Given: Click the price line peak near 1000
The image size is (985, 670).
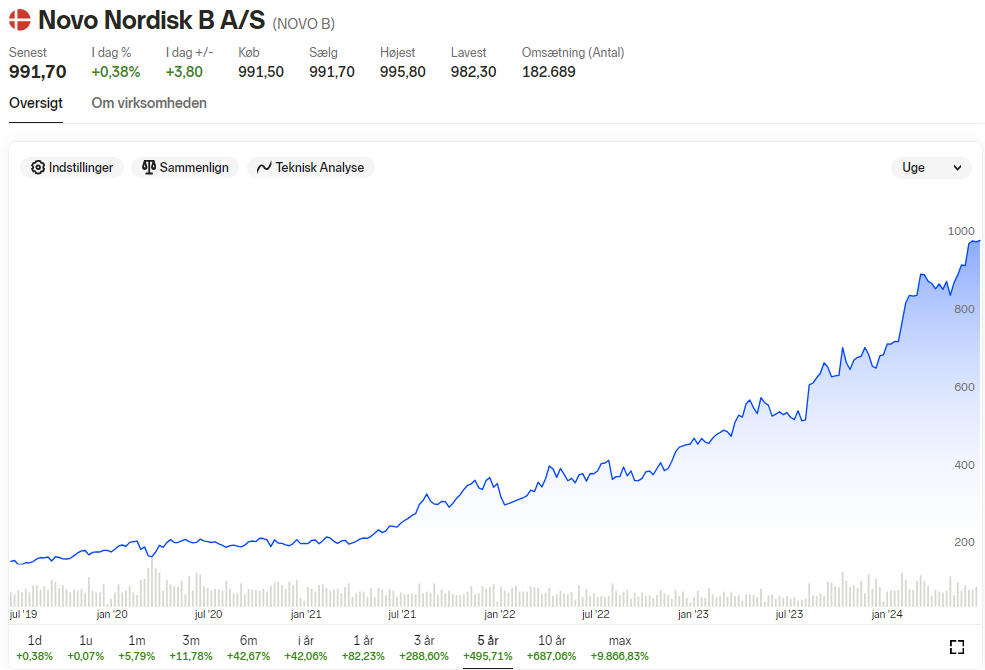Looking at the screenshot, I should (x=974, y=241).
